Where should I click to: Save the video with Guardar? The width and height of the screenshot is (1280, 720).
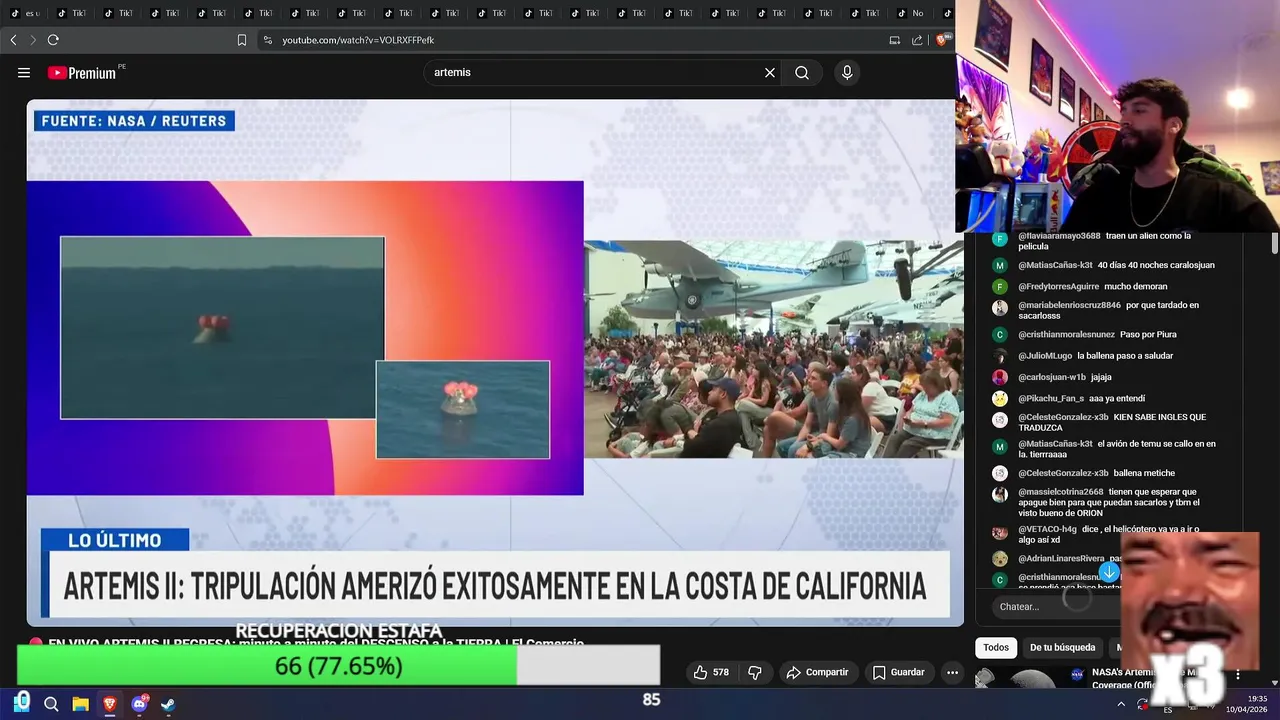tap(898, 673)
